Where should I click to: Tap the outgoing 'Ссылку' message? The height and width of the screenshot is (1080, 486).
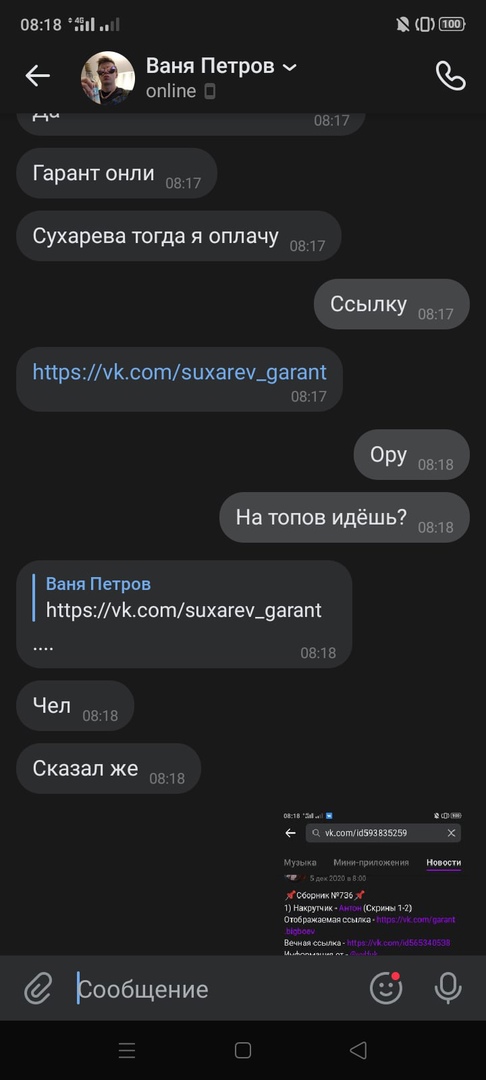tap(392, 304)
